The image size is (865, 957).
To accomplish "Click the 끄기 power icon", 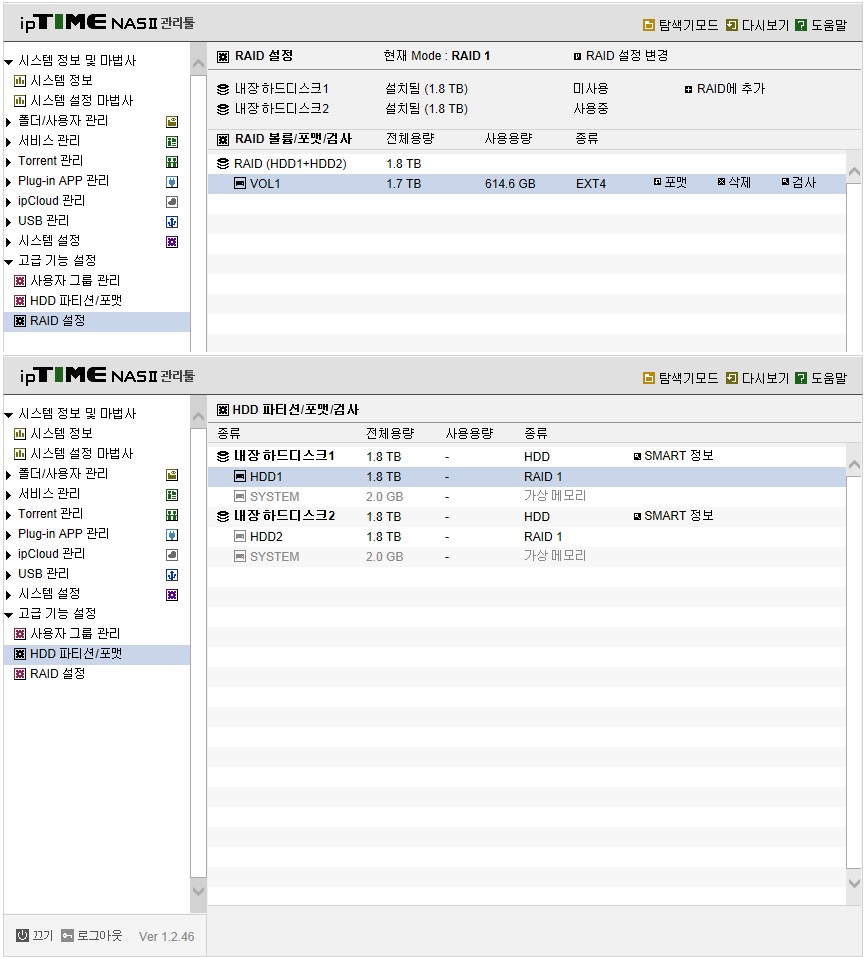I will [x=22, y=935].
